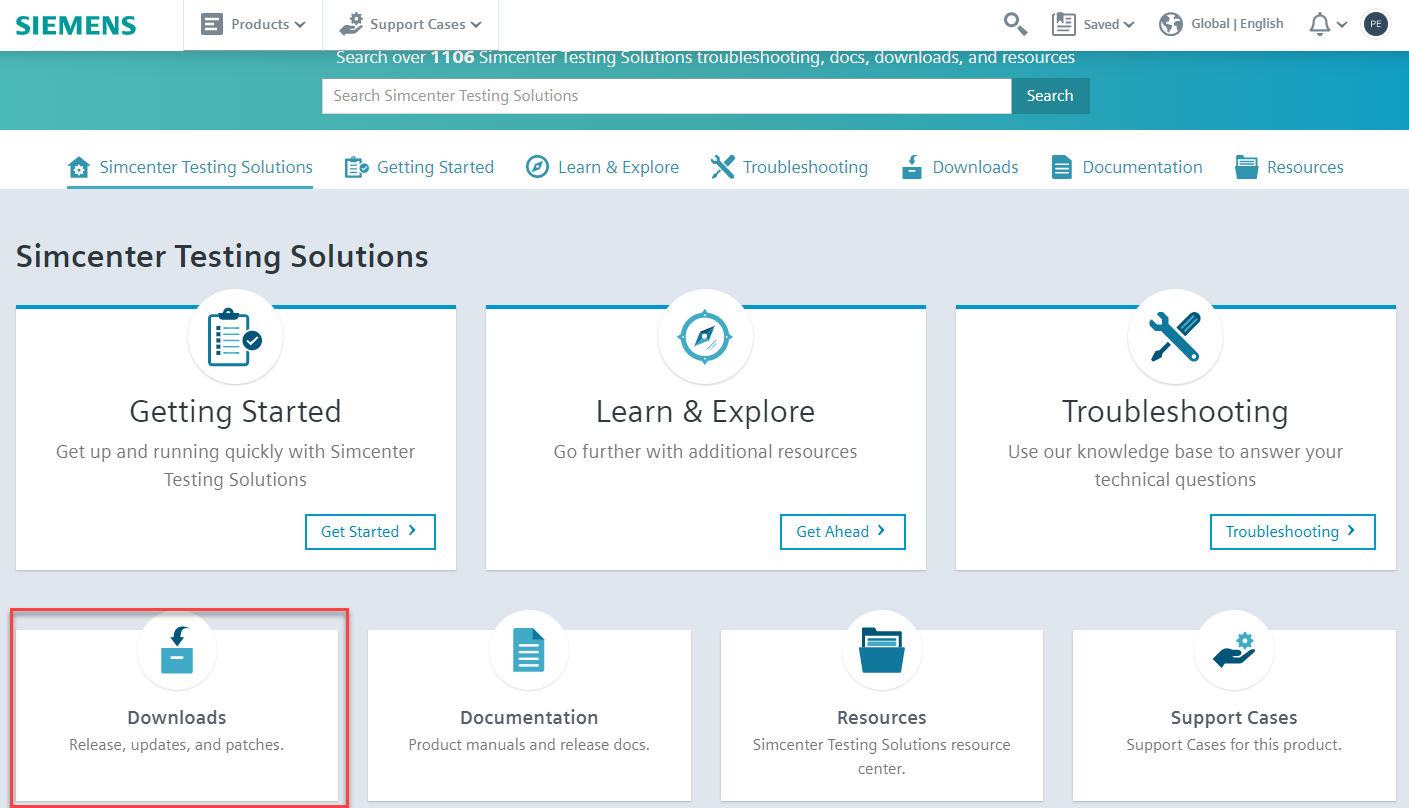
Task: Click the home icon in Simcenter tab
Action: (79, 168)
